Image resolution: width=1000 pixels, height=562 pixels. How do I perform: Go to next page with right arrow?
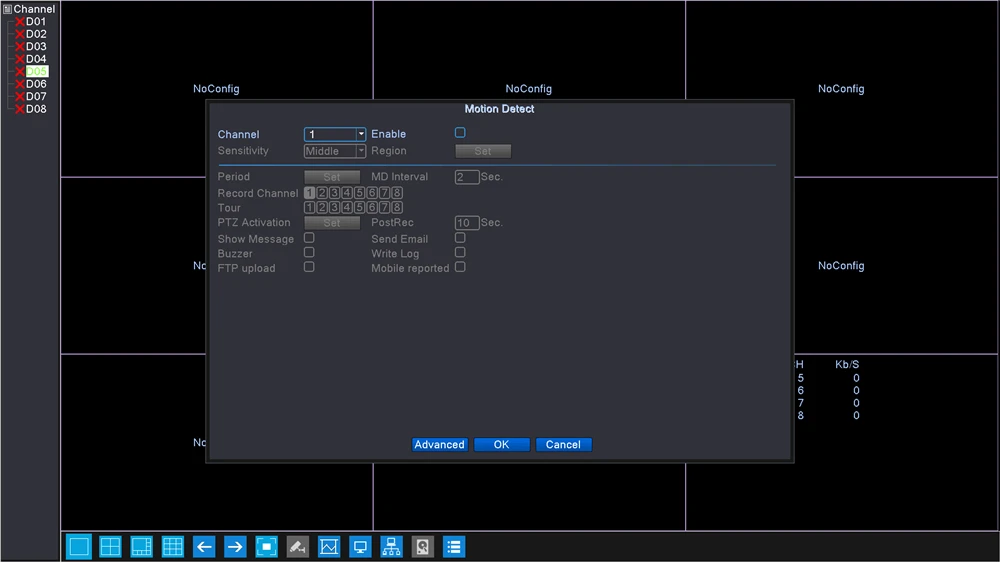click(235, 547)
